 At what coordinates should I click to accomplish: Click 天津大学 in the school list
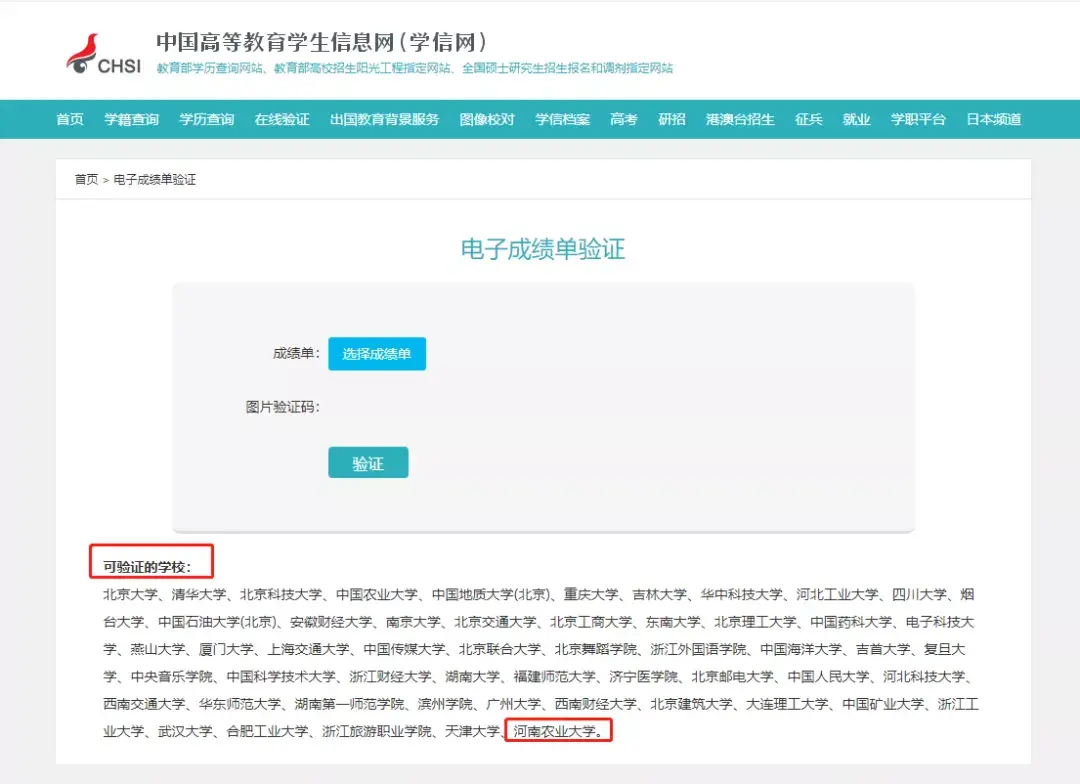pyautogui.click(x=472, y=731)
